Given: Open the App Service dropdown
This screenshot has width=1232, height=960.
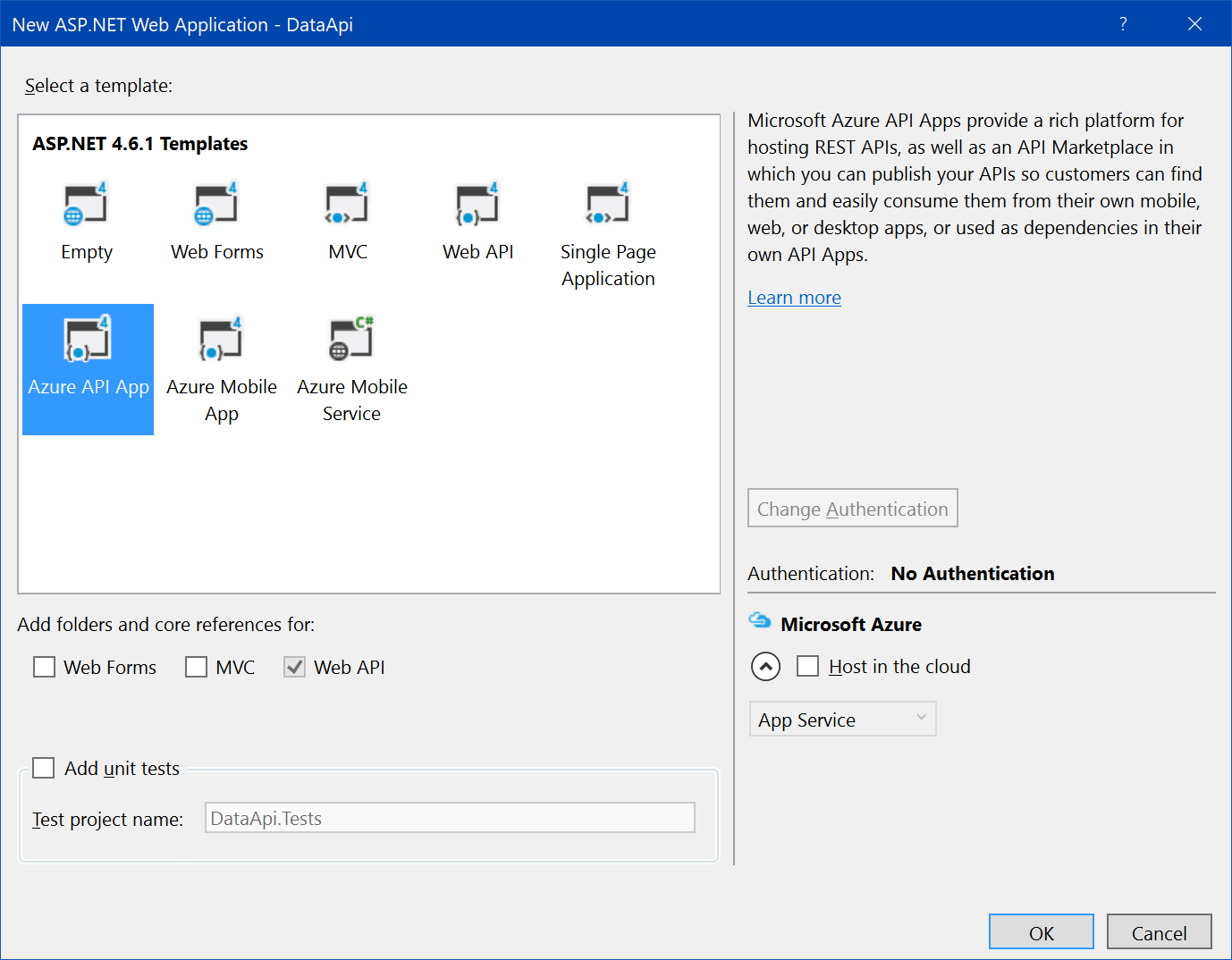Looking at the screenshot, I should point(842,720).
